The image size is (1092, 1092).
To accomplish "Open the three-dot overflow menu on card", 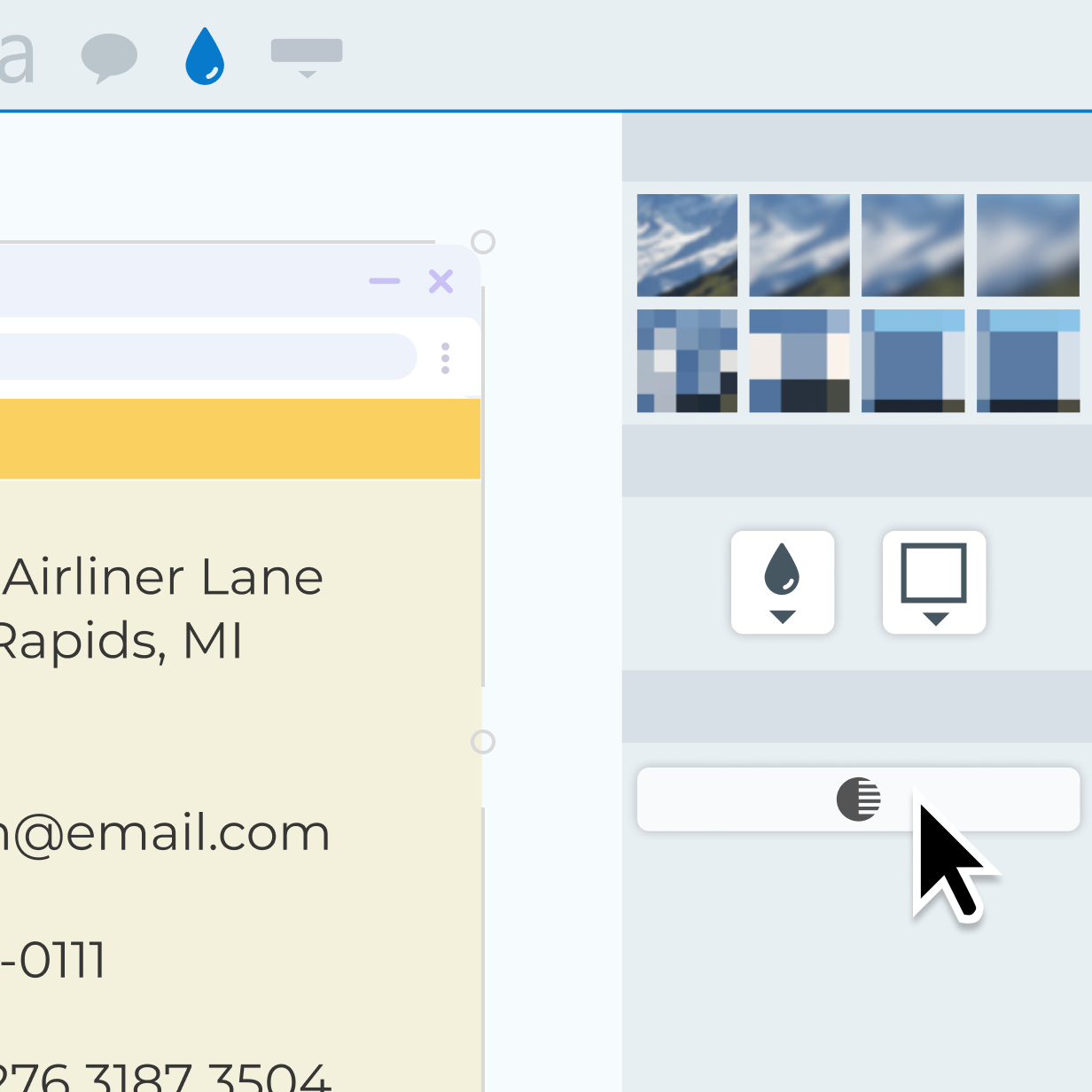I will (x=445, y=358).
